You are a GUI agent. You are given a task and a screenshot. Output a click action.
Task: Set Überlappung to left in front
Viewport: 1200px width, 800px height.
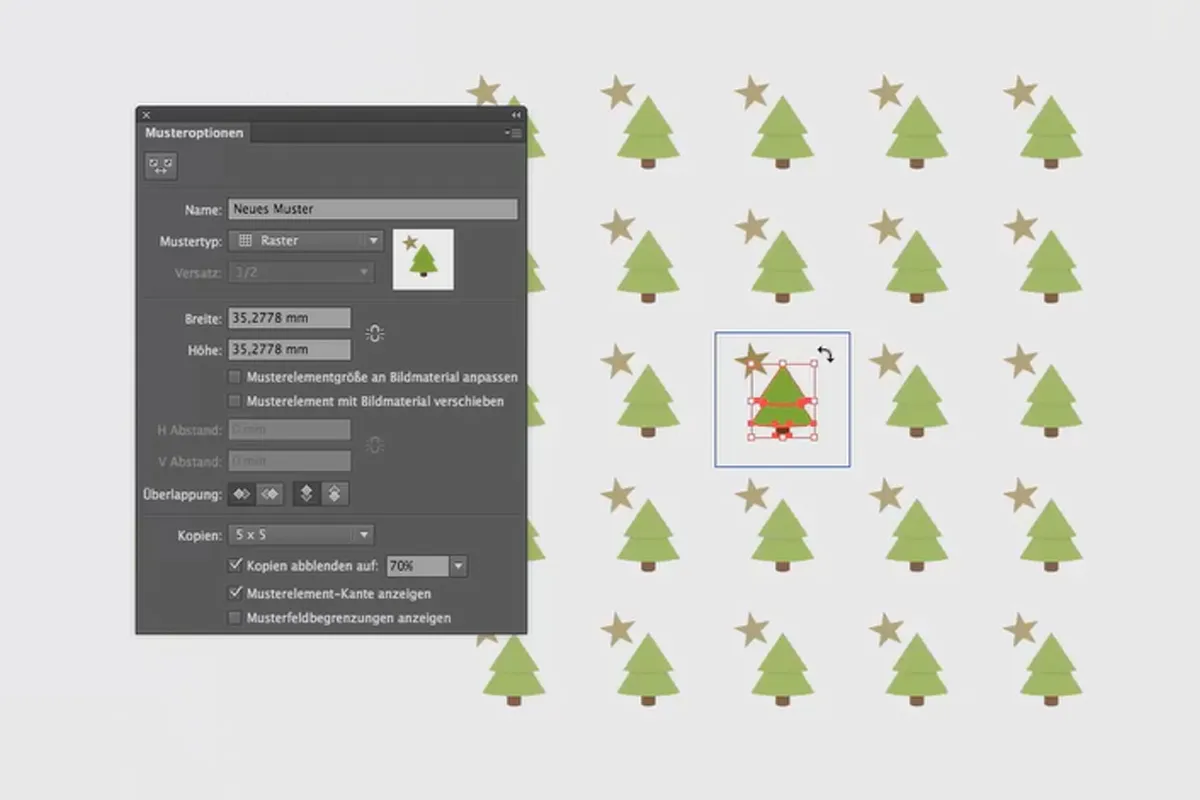click(241, 493)
